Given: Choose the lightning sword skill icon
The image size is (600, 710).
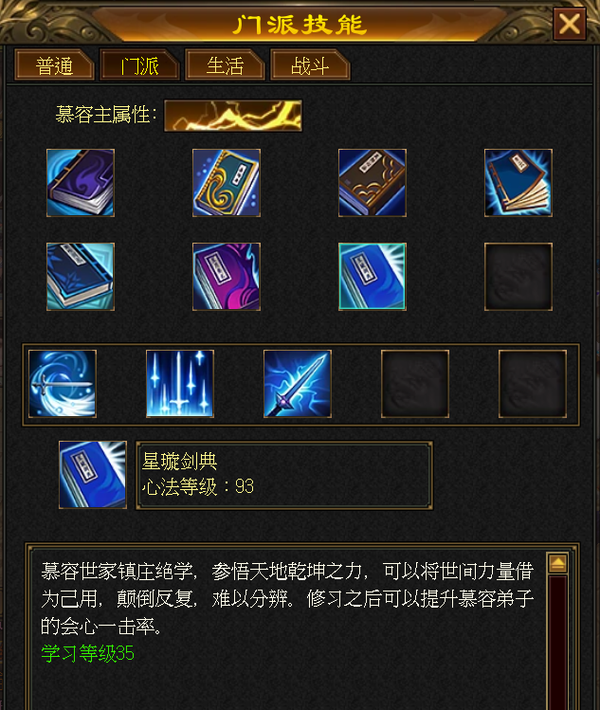Looking at the screenshot, I should coord(298,384).
